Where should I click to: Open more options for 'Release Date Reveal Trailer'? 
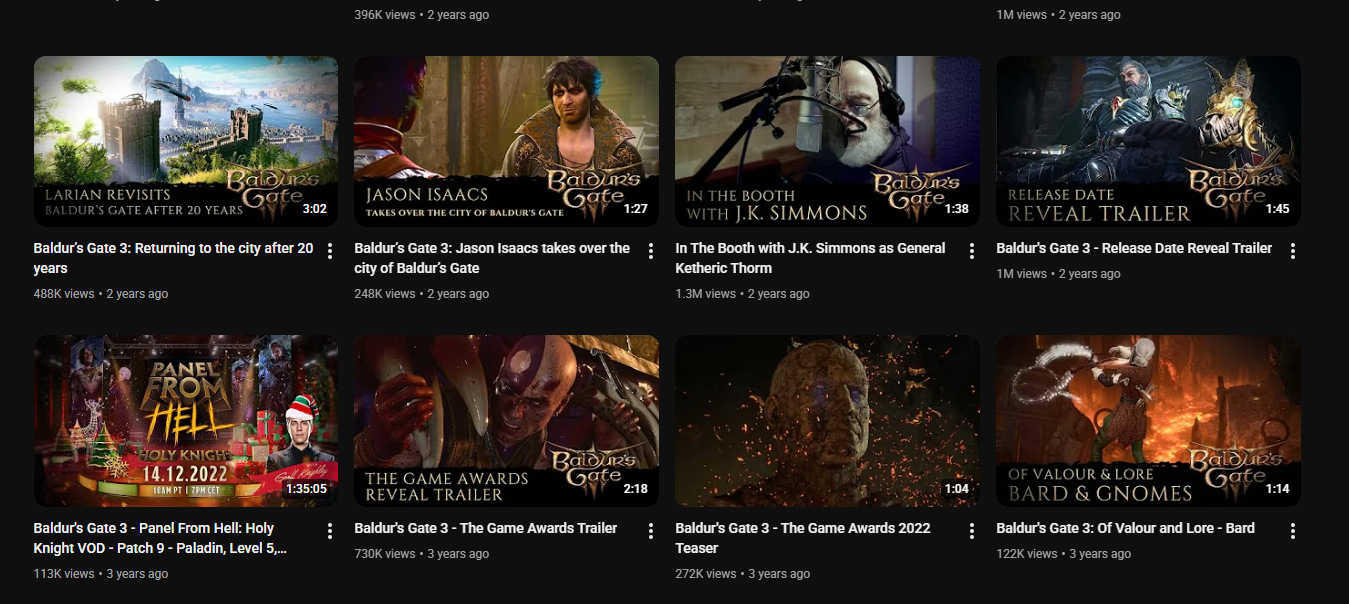(x=1293, y=251)
